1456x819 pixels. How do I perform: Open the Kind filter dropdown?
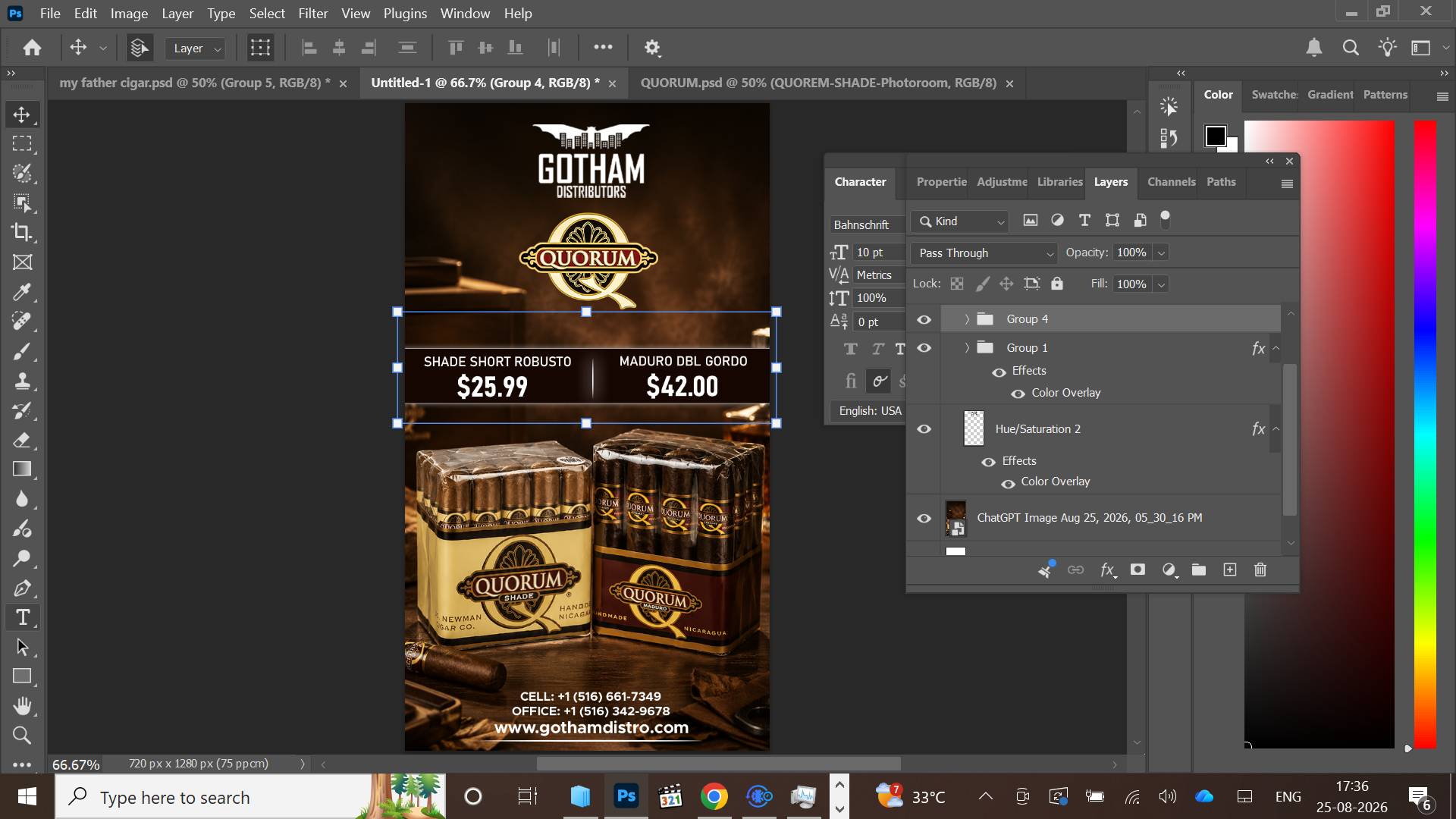[x=960, y=221]
